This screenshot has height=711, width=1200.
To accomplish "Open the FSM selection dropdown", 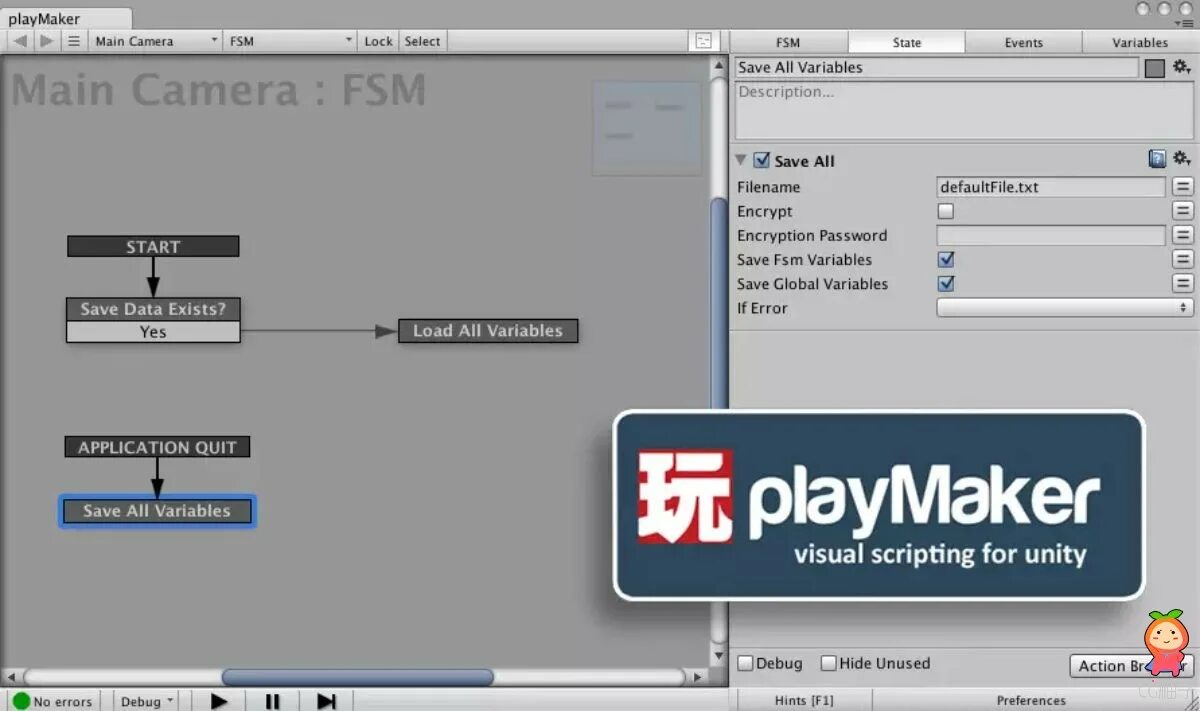I will tap(291, 41).
